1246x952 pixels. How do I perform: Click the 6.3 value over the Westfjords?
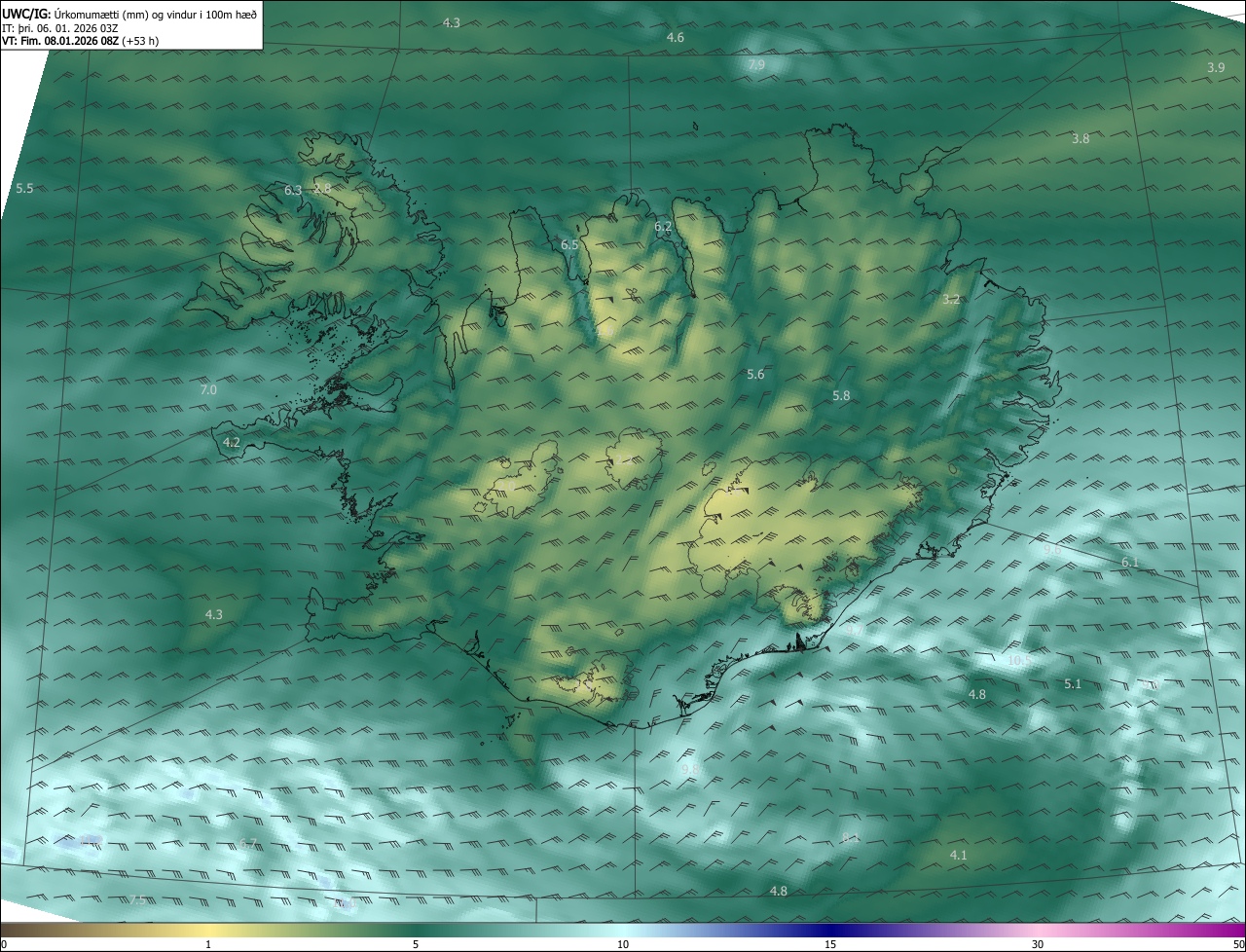pos(293,189)
